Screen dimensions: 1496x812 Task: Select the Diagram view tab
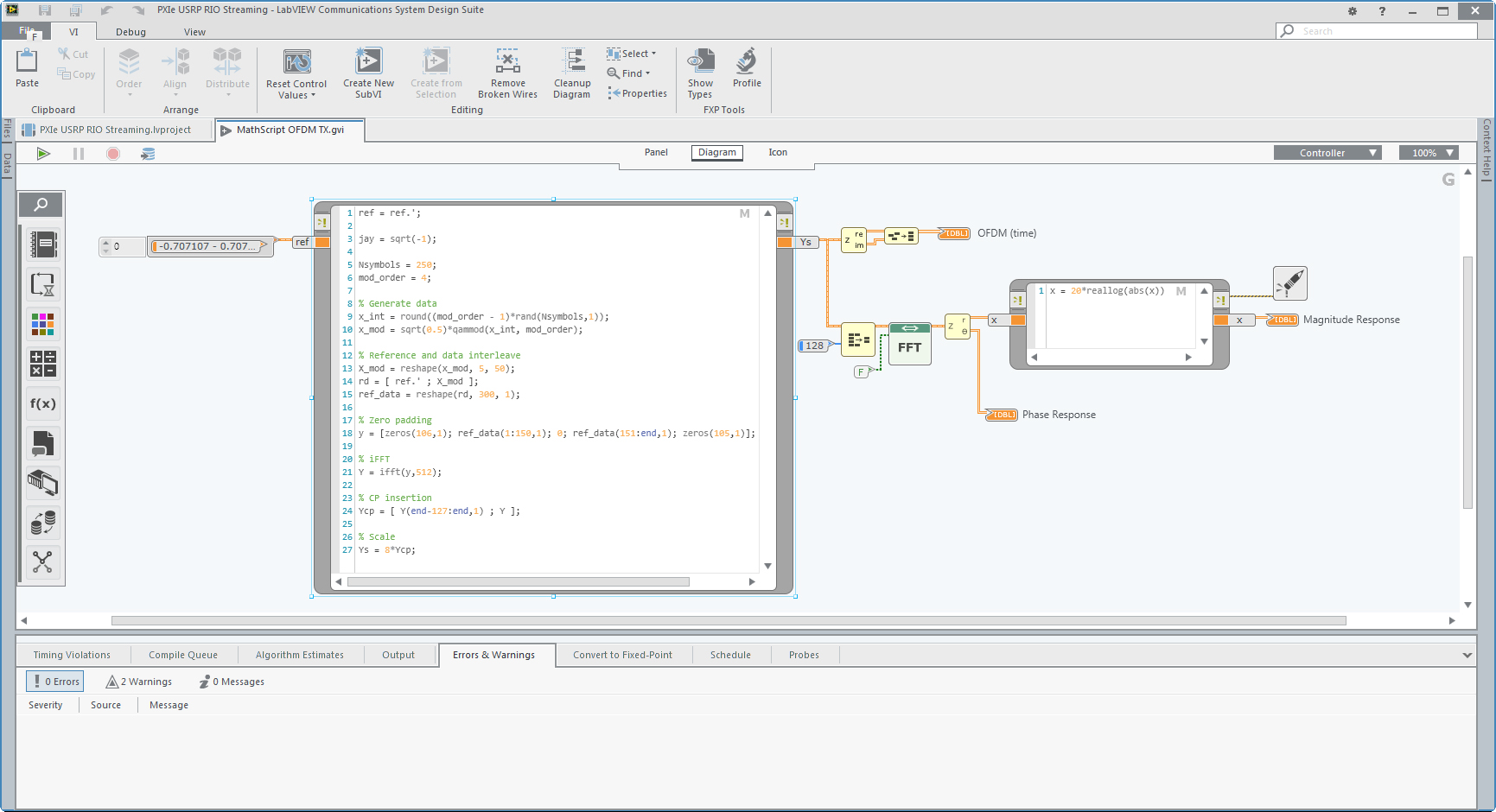[717, 152]
